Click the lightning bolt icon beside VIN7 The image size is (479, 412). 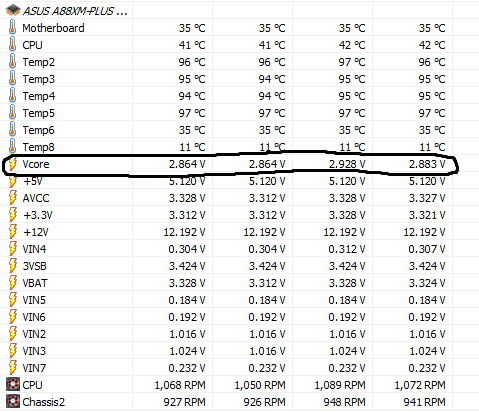click(12, 368)
